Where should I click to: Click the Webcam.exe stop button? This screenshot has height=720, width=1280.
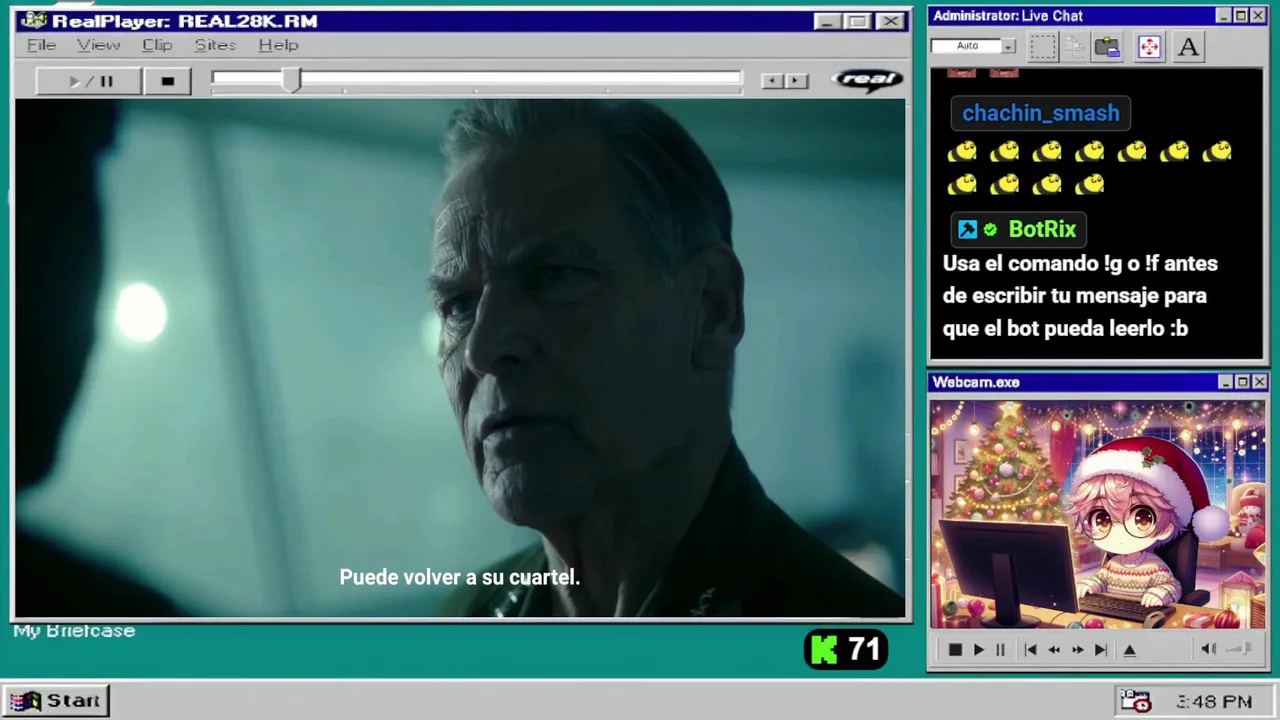click(954, 650)
